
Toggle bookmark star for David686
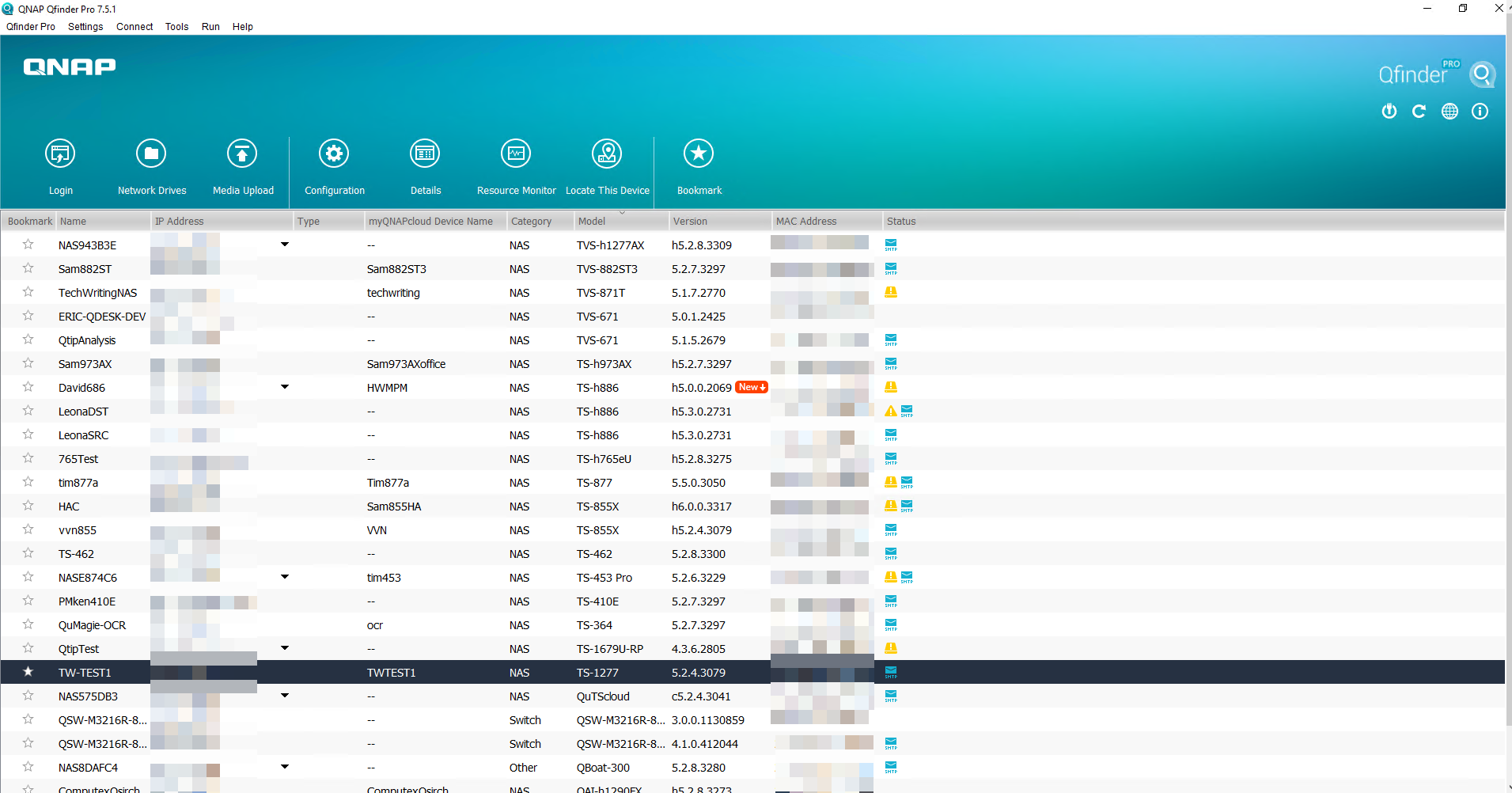coord(28,387)
